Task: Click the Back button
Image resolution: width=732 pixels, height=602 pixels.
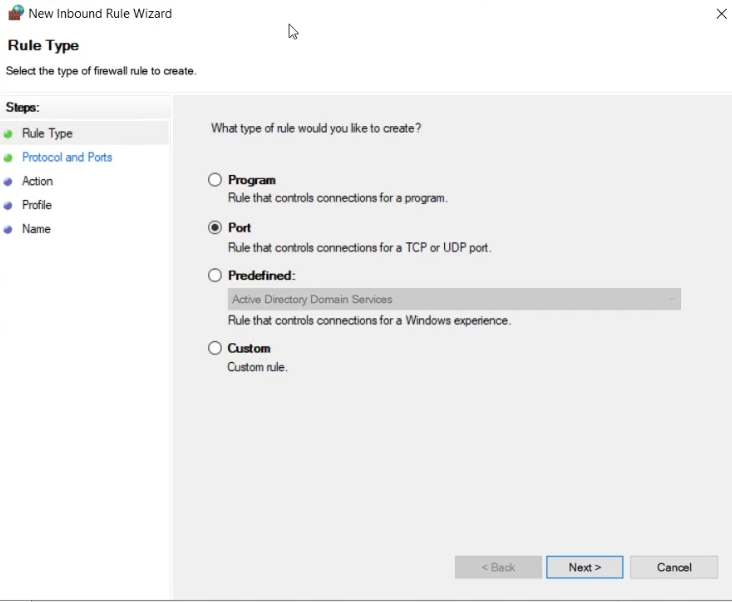Action: pyautogui.click(x=498, y=567)
